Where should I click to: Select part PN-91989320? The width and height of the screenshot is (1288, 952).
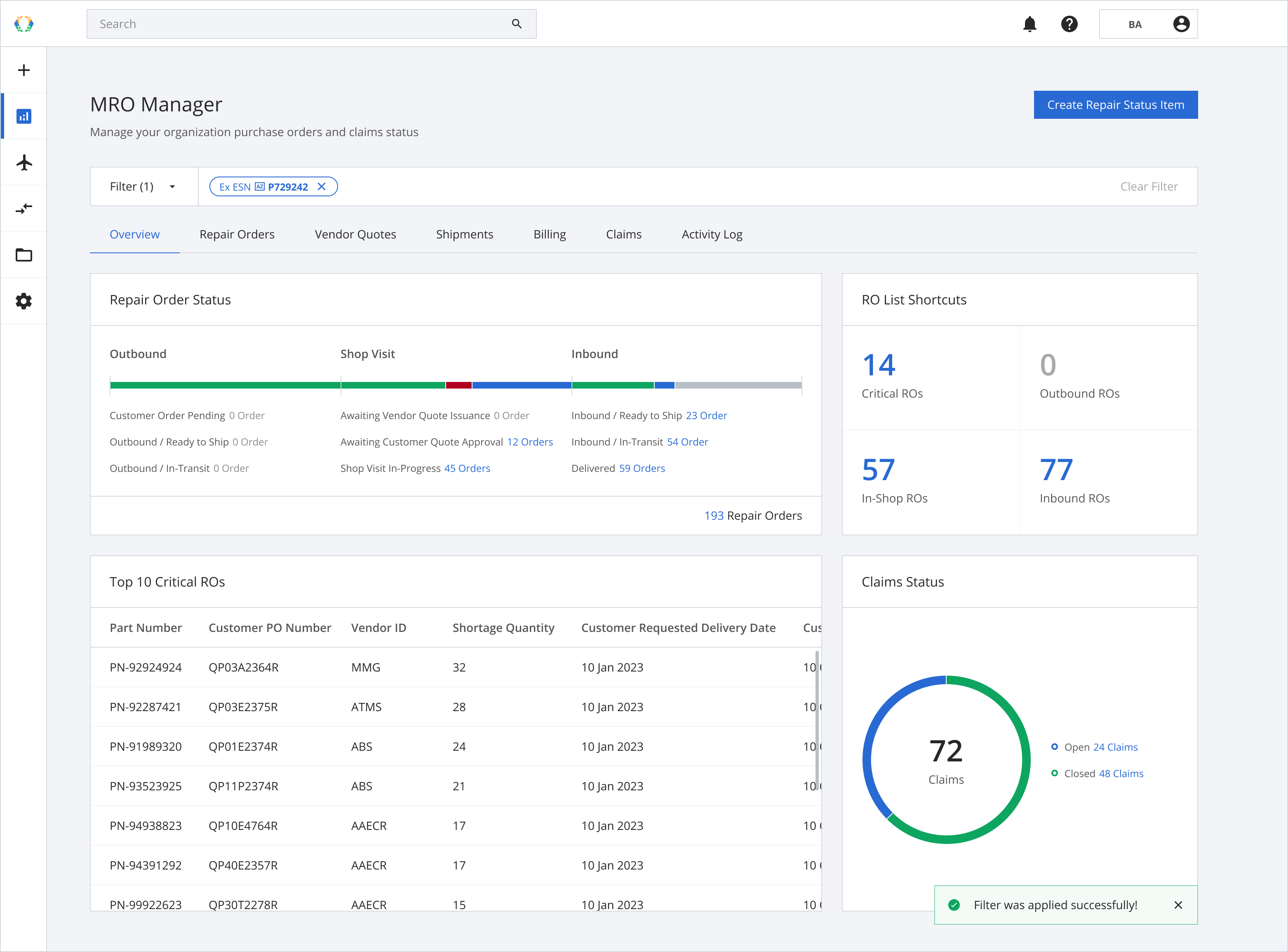[x=145, y=747]
